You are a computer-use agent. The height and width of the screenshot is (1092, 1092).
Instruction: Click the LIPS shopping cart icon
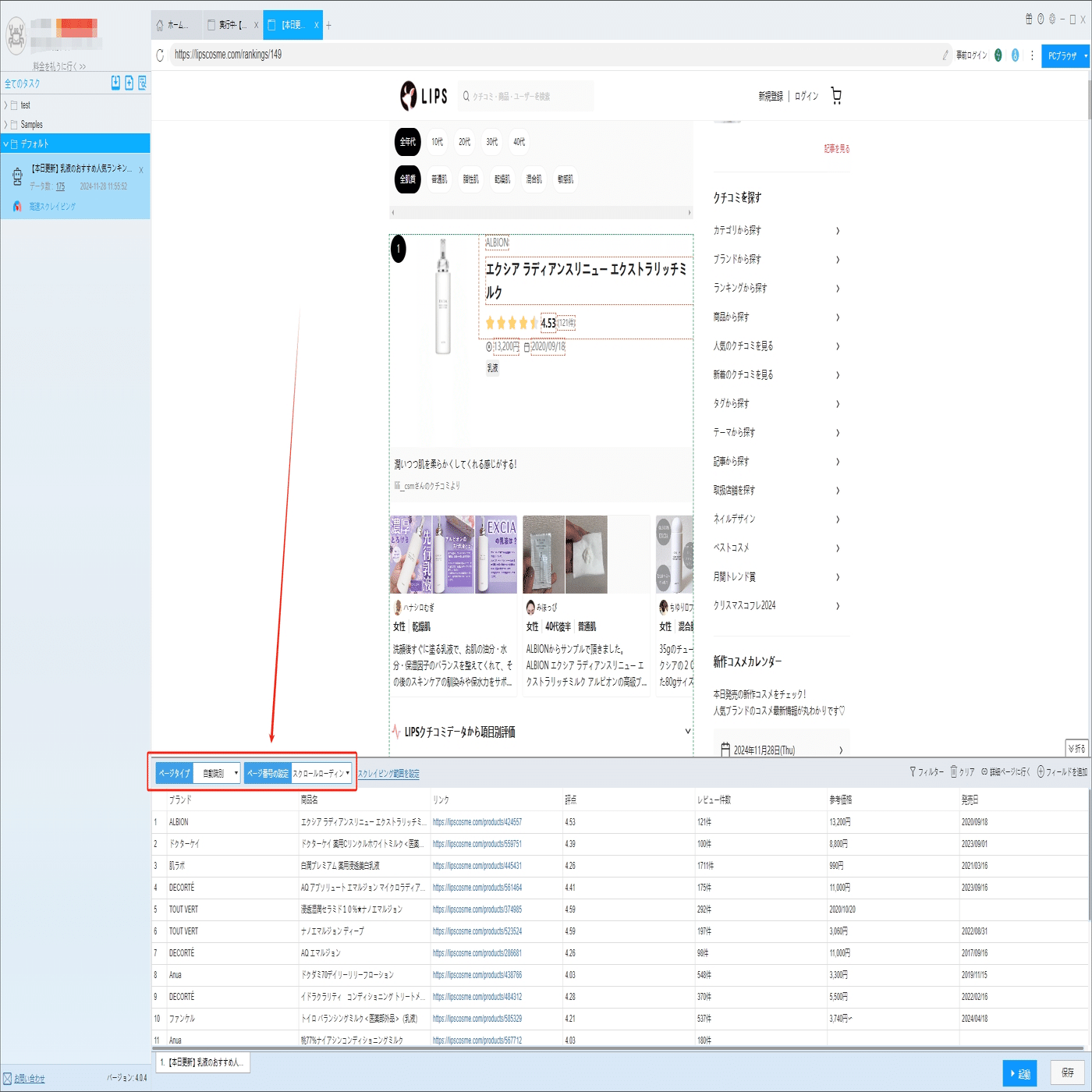pos(836,96)
